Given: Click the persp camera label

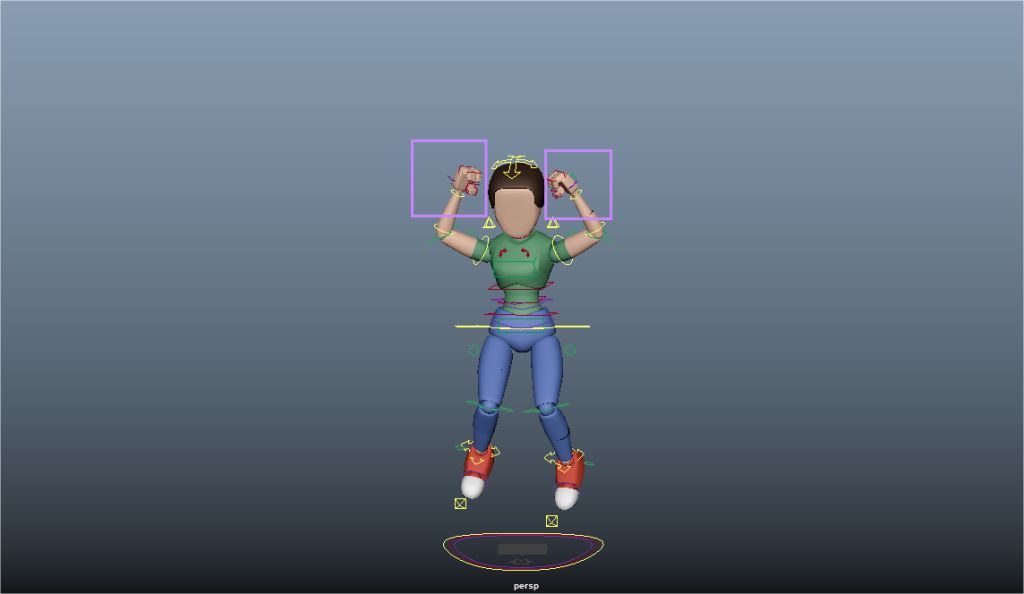Looking at the screenshot, I should coord(526,586).
